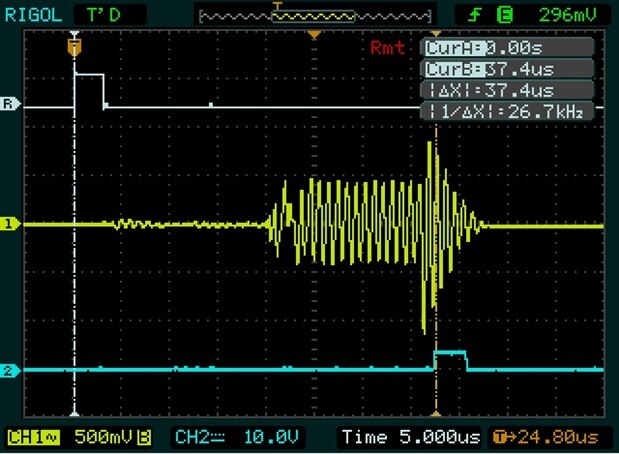Viewport: 619px width, 454px height.
Task: Click the waveform memory overview bar
Action: click(315, 17)
